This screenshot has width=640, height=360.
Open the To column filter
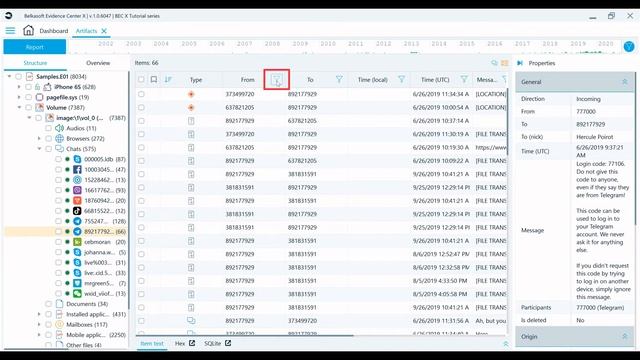tap(339, 80)
